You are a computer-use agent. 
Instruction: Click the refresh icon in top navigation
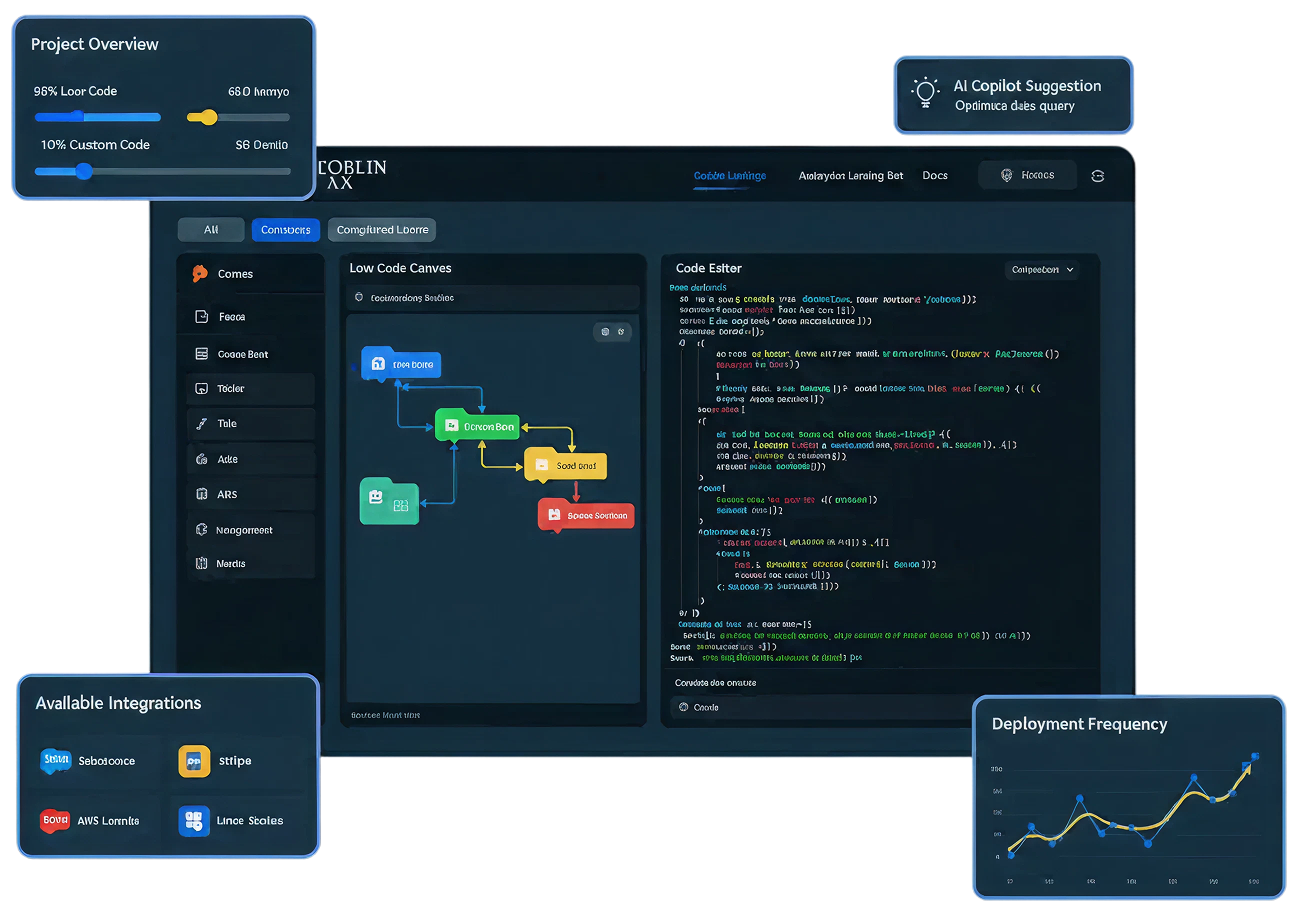tap(1097, 176)
